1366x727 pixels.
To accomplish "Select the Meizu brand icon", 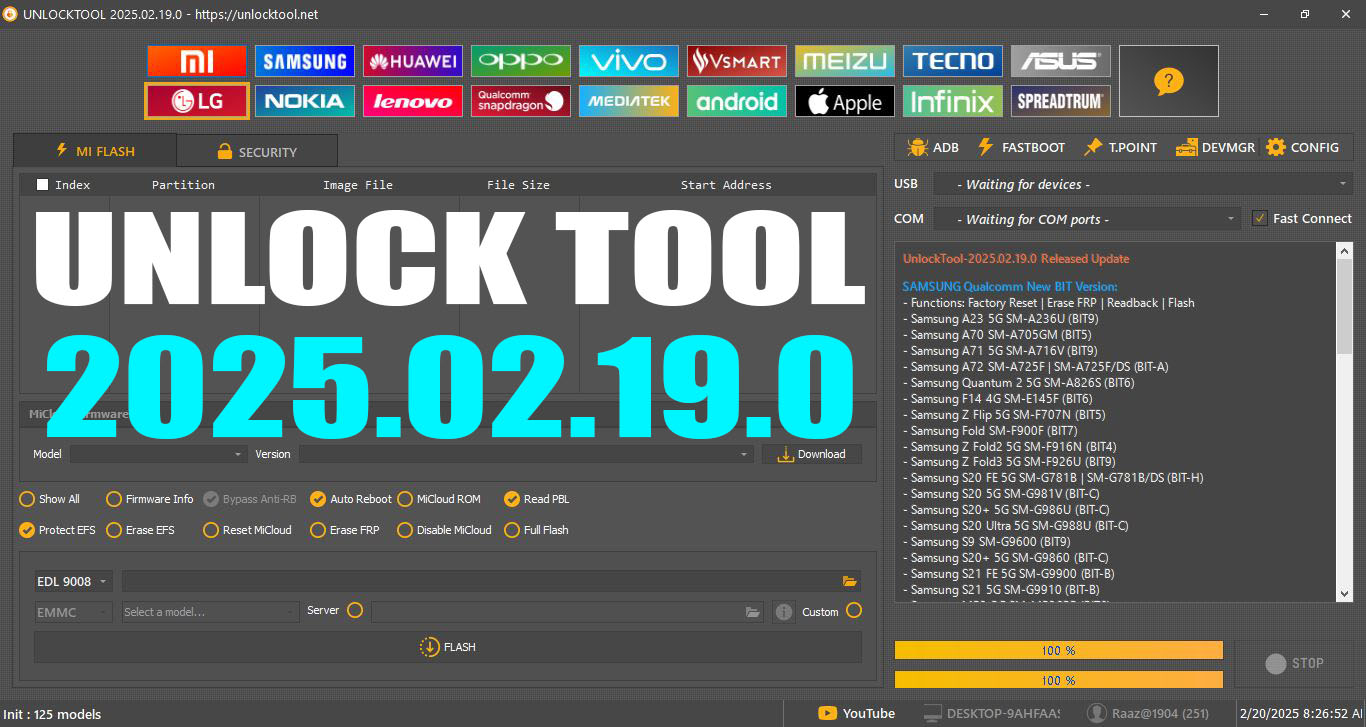I will (845, 62).
